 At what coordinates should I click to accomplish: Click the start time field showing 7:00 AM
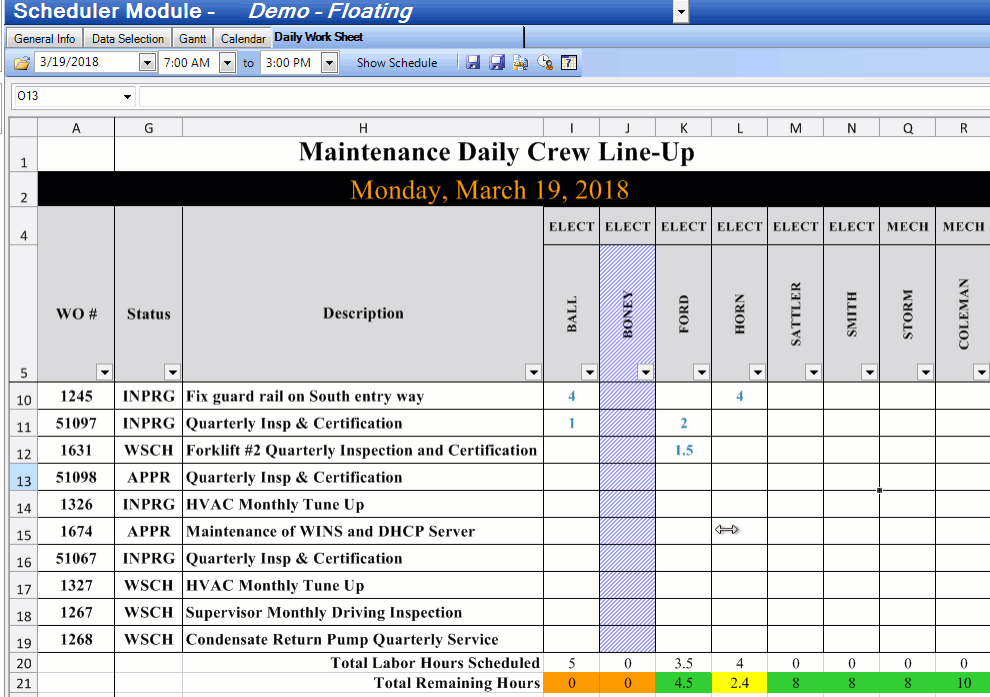[188, 63]
